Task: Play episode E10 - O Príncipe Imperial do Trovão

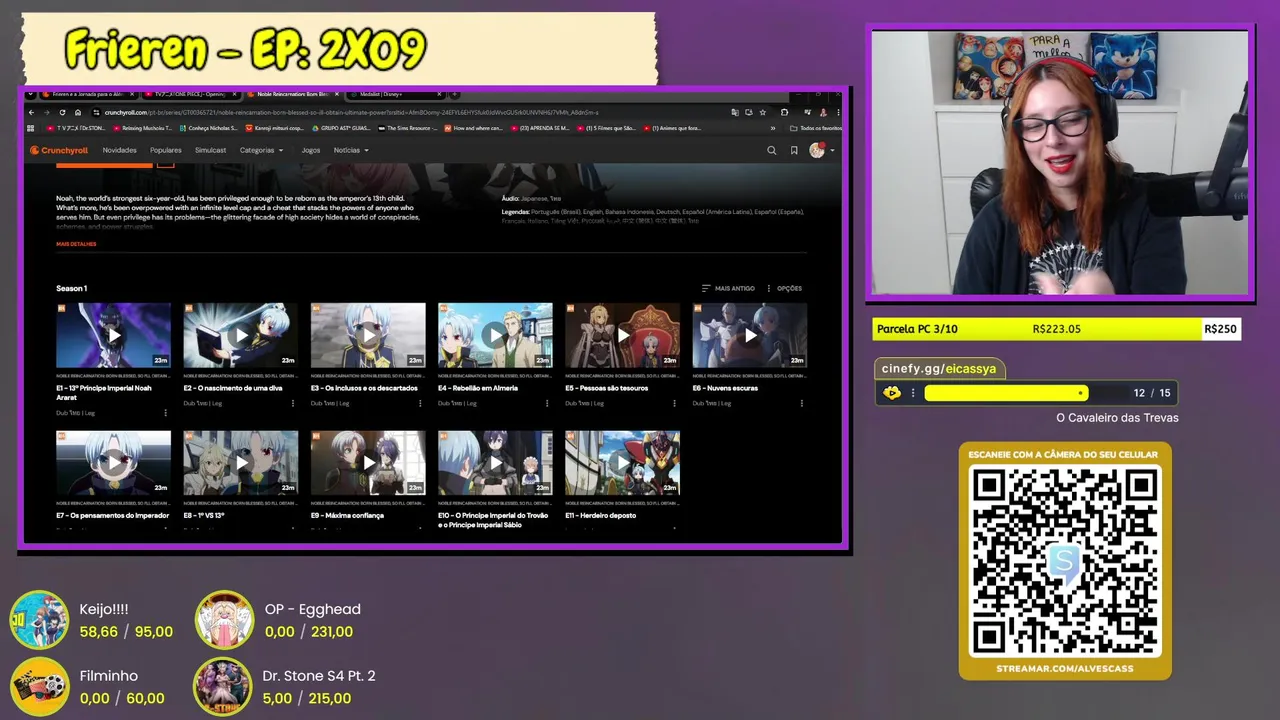Action: pos(495,463)
